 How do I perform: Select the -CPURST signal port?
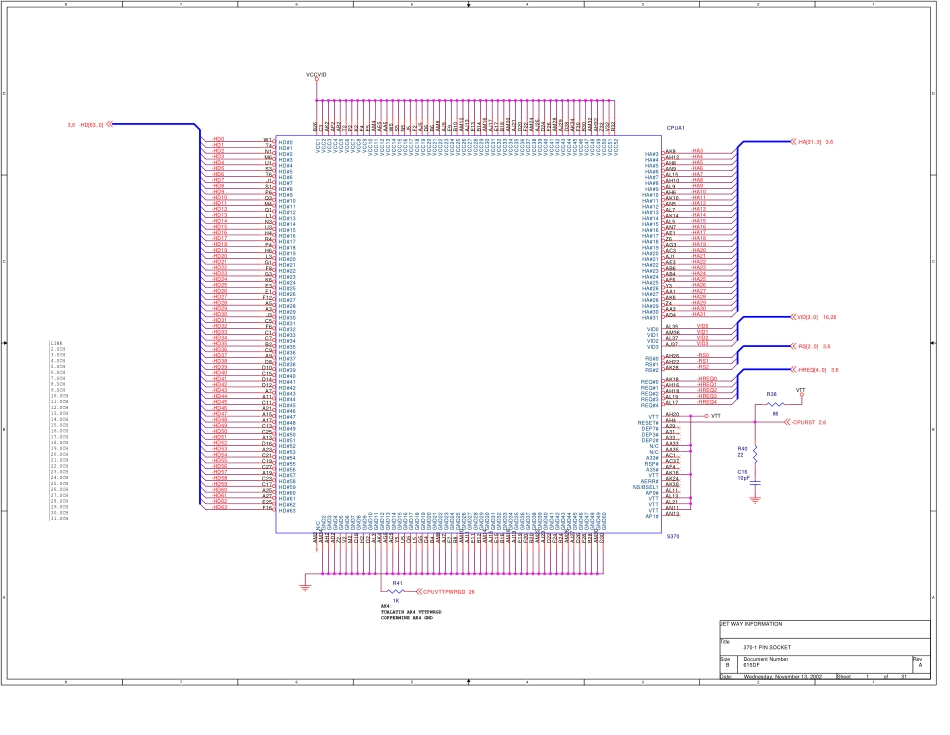click(x=787, y=422)
